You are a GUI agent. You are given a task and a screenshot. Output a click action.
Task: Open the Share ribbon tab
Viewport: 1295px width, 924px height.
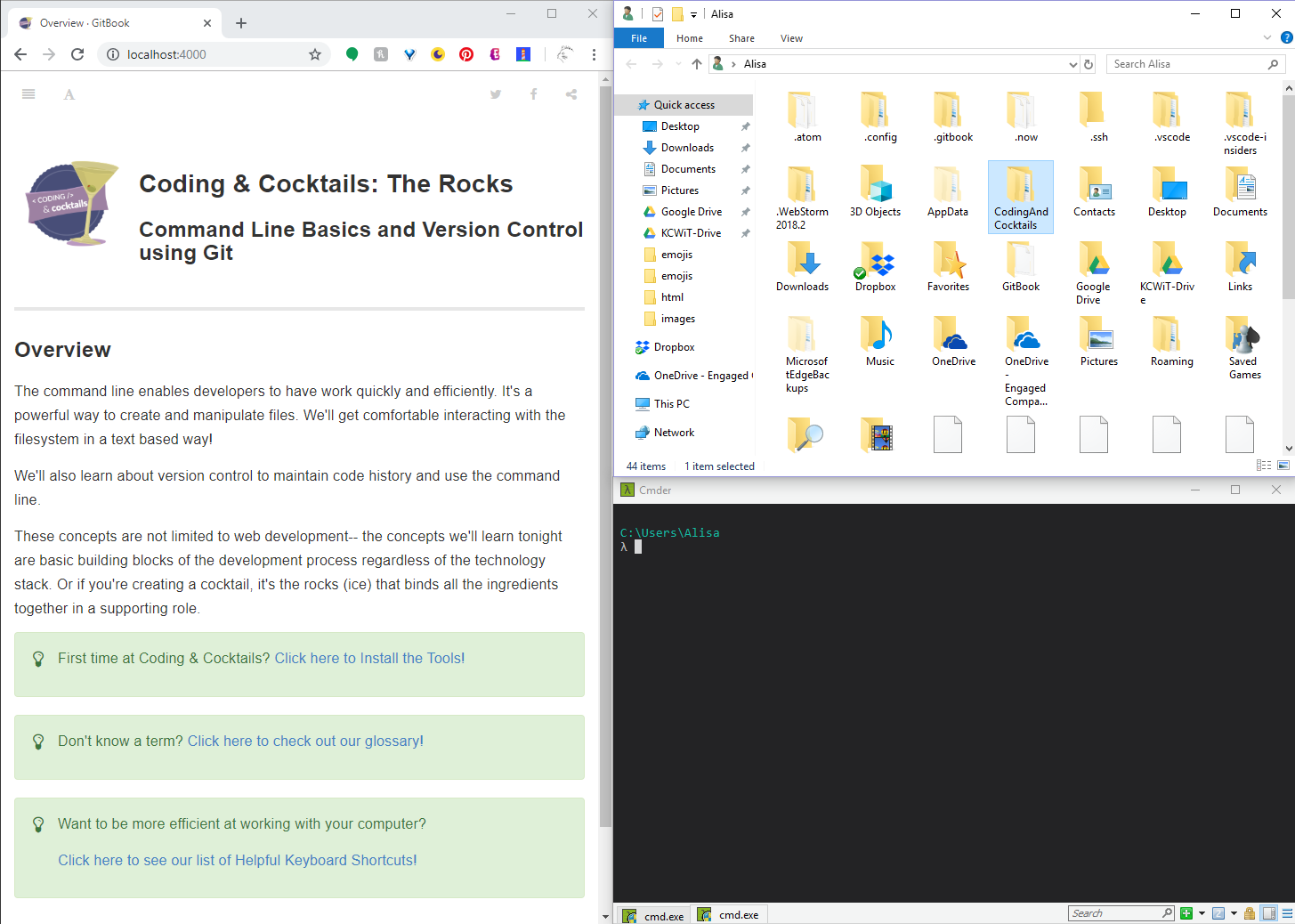point(741,38)
